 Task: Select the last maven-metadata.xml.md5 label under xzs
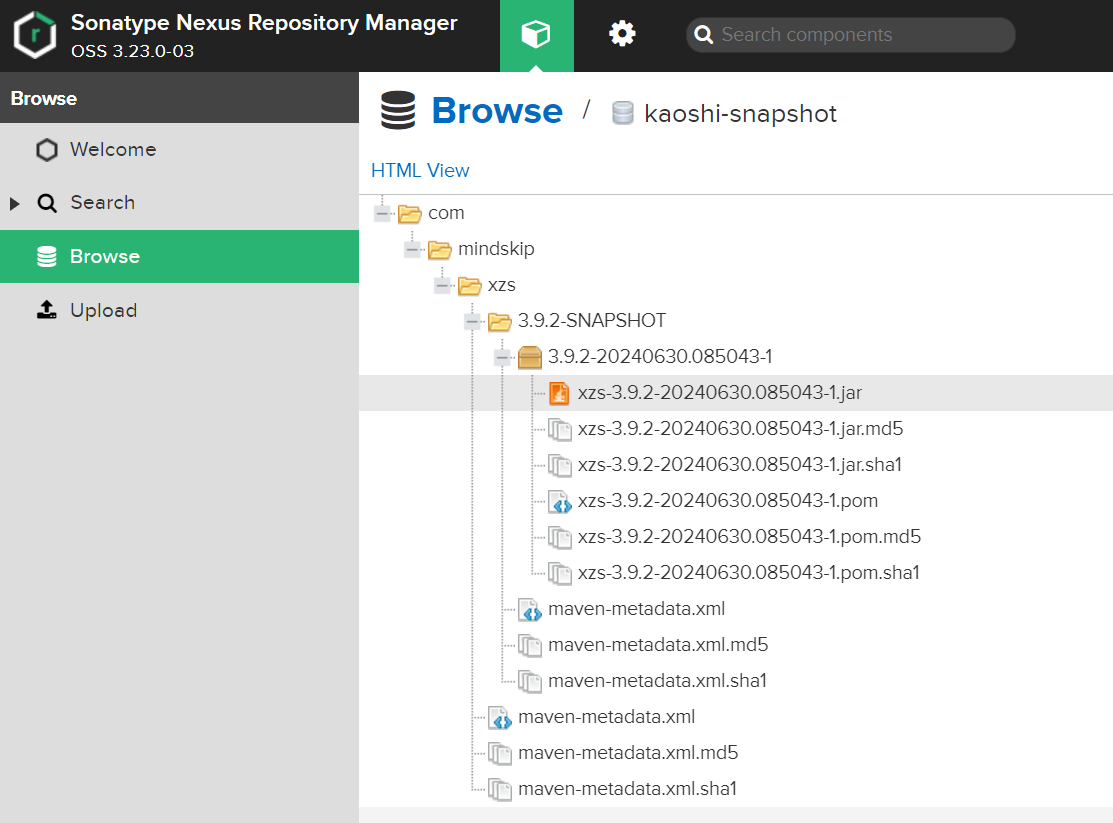point(628,753)
